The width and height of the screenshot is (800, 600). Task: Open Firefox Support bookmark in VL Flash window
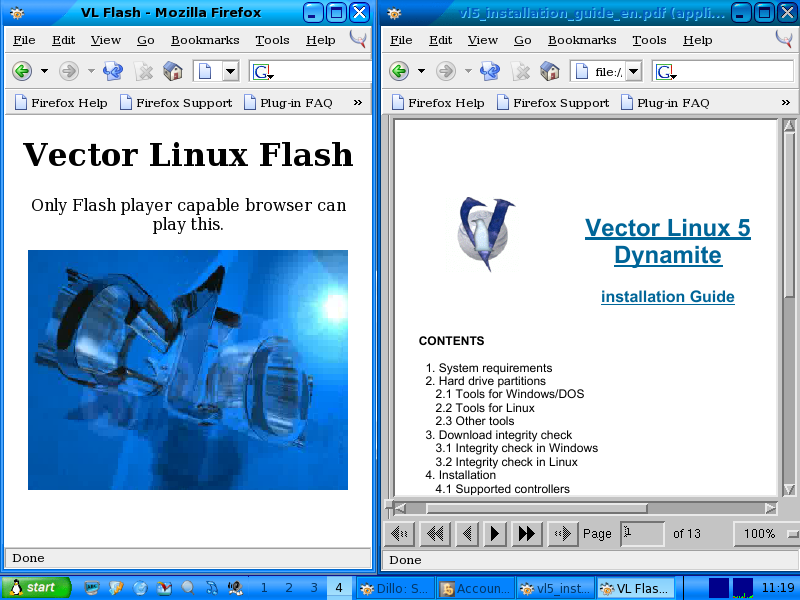176,102
